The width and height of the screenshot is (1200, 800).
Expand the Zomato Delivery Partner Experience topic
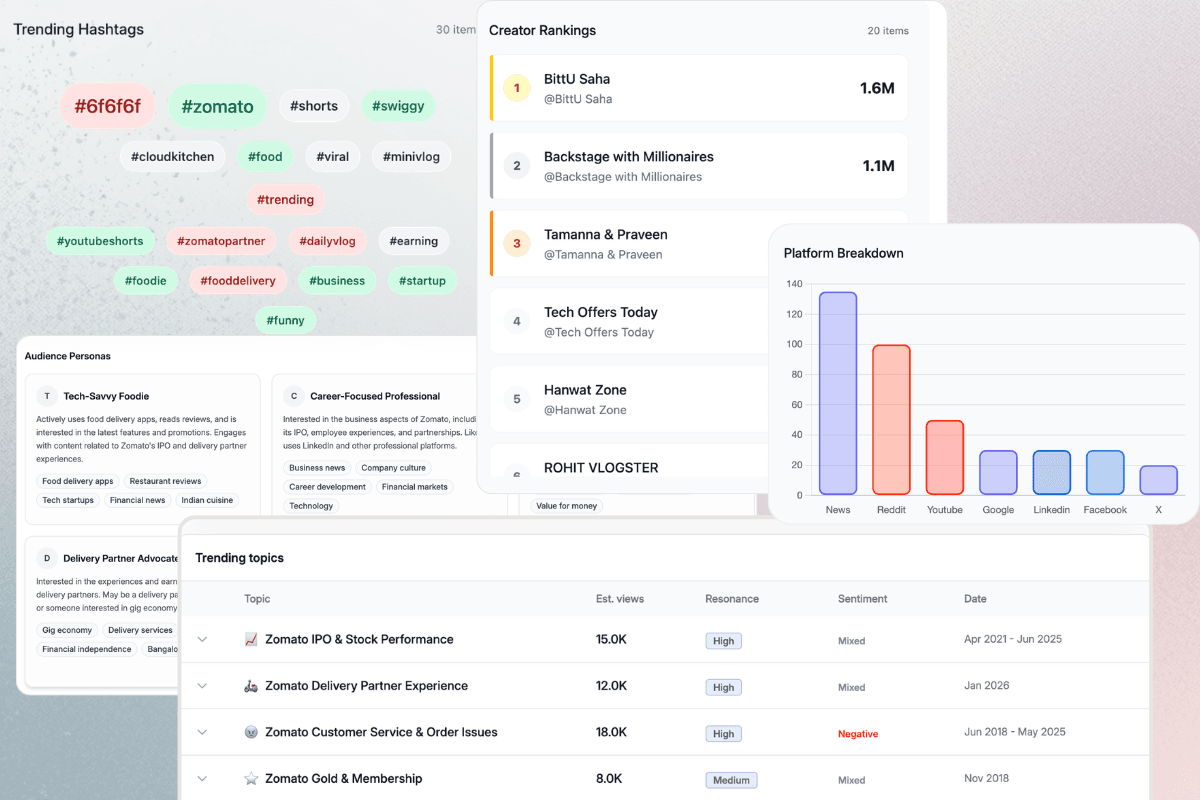[202, 685]
